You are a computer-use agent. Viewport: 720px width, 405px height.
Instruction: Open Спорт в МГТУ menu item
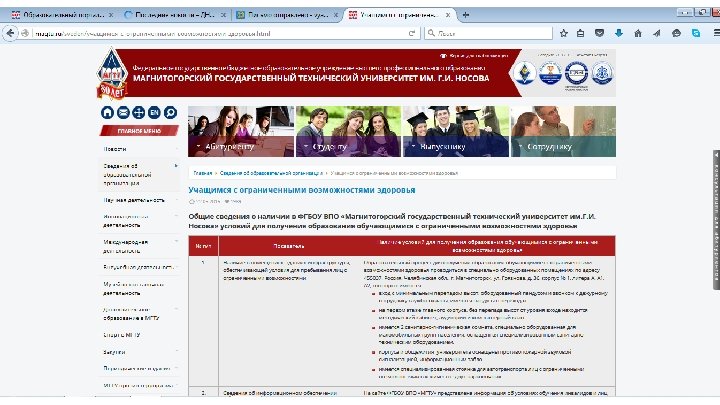pyautogui.click(x=122, y=335)
